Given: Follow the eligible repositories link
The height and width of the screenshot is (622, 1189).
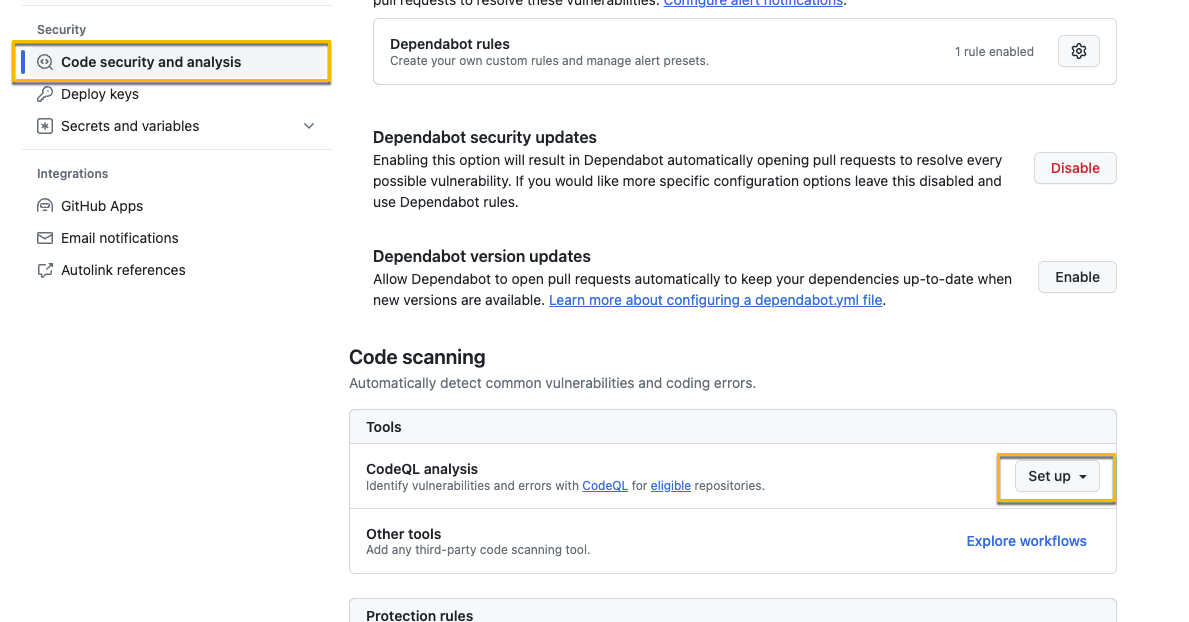Looking at the screenshot, I should (x=670, y=486).
